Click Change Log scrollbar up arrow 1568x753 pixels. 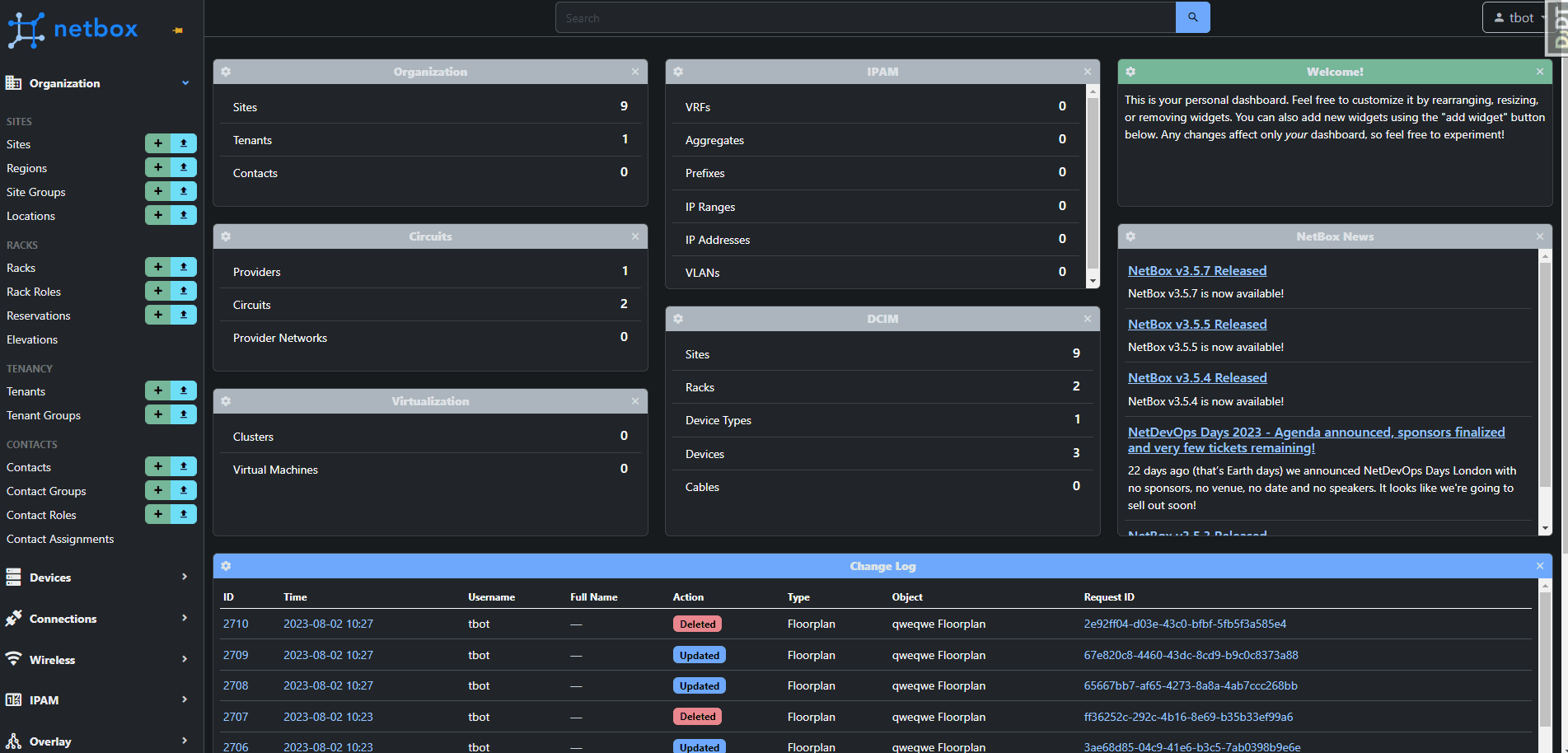(x=1545, y=586)
